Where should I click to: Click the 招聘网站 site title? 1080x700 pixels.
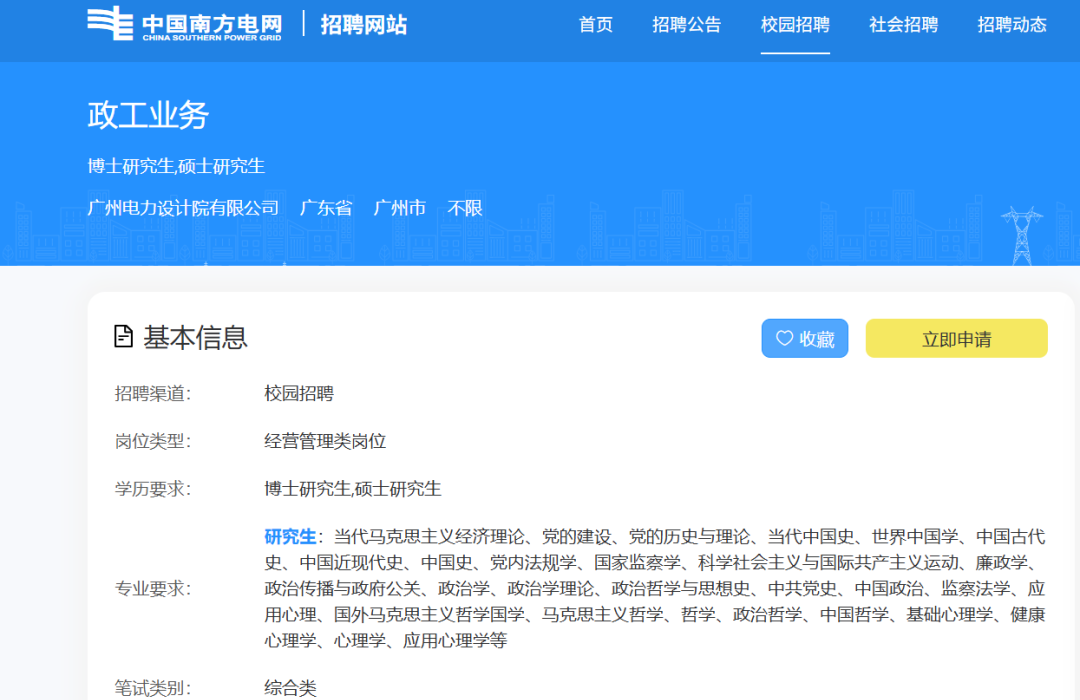[x=364, y=25]
